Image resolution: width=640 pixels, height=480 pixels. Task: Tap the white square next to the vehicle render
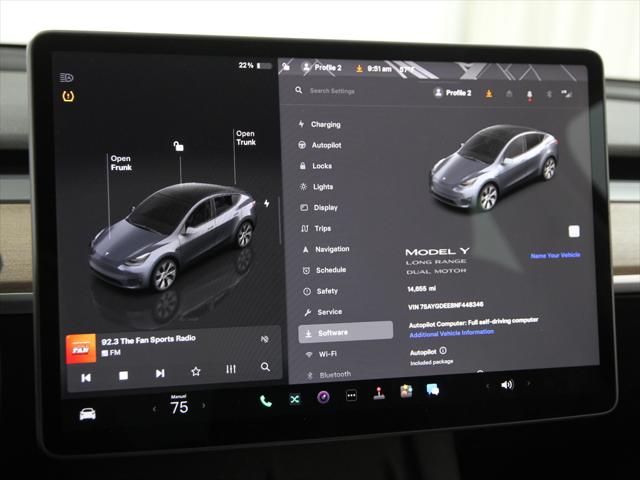tap(574, 231)
